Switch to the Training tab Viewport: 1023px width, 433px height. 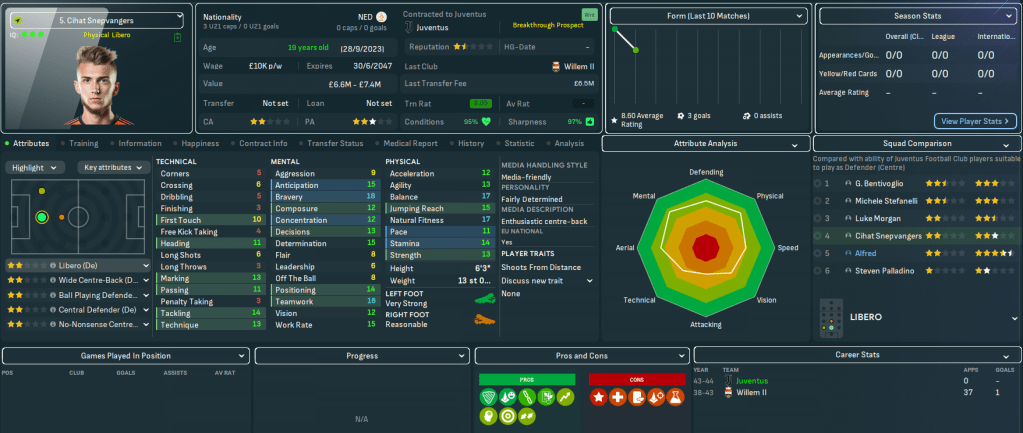point(83,143)
